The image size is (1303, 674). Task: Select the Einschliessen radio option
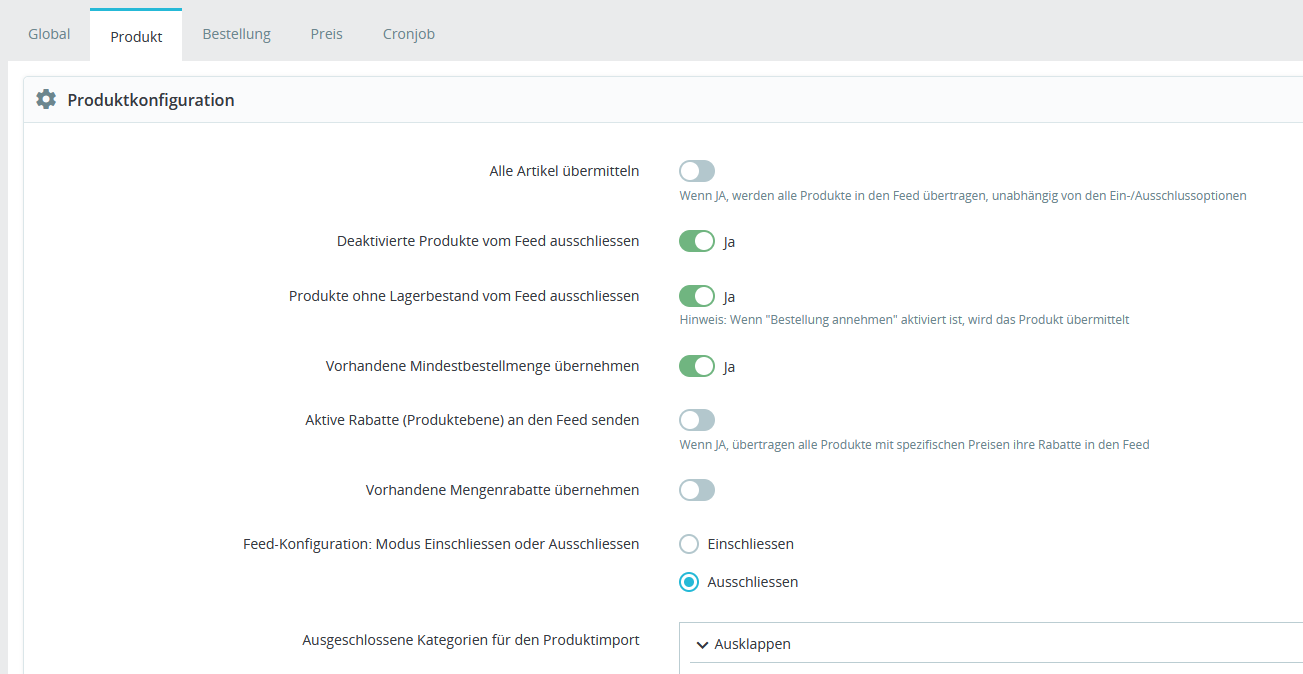(x=689, y=544)
